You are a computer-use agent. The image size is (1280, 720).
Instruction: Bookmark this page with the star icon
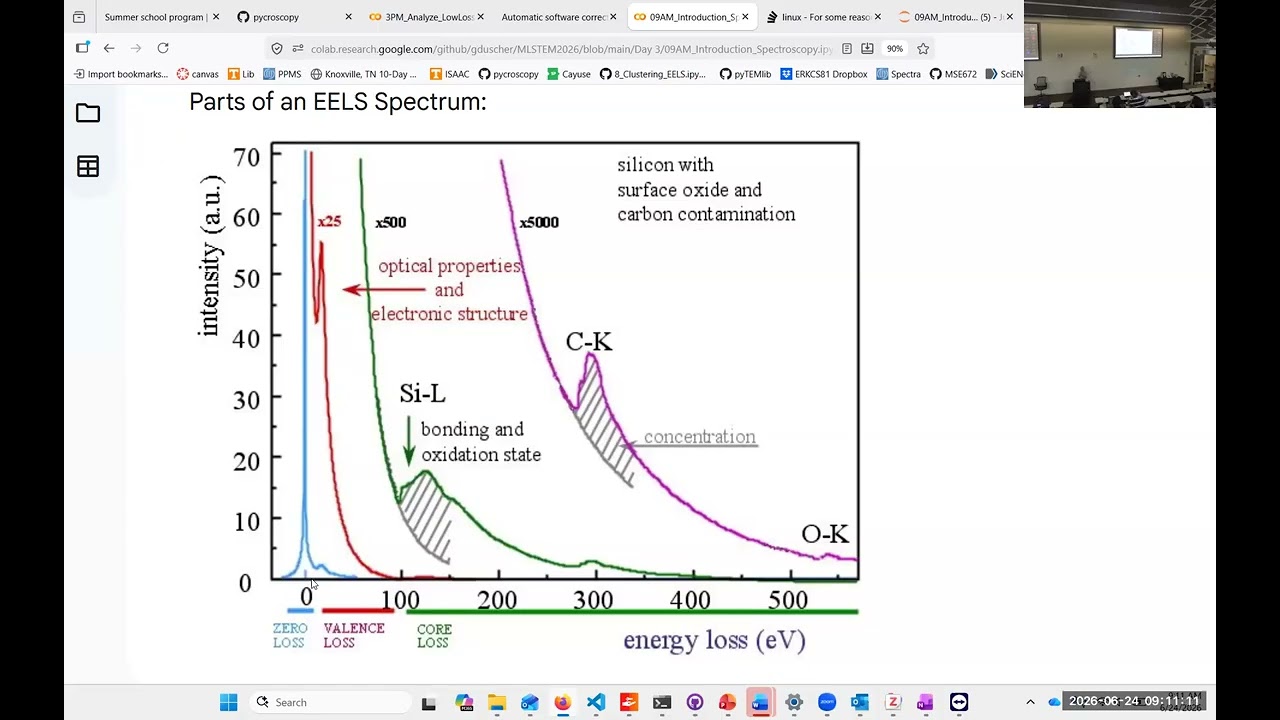click(923, 48)
